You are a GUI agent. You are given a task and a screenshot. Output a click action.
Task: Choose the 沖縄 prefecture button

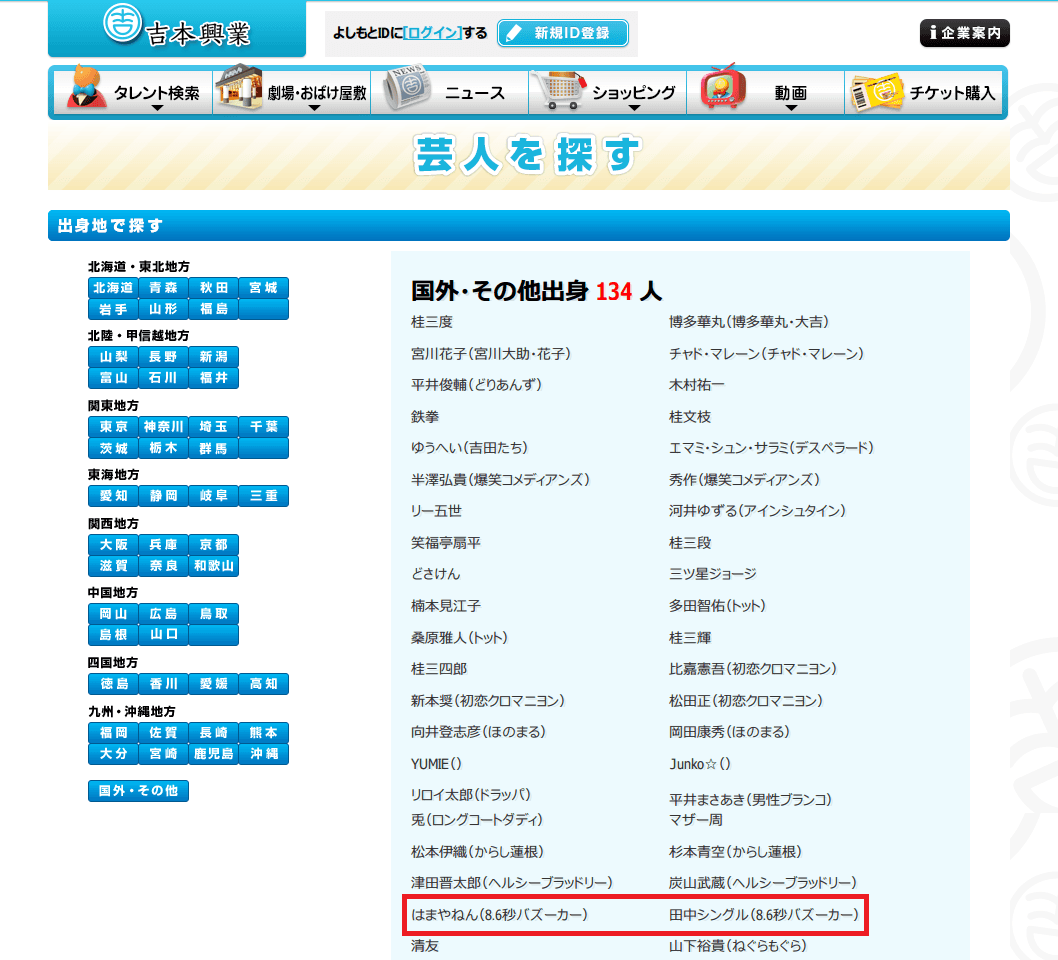264,754
